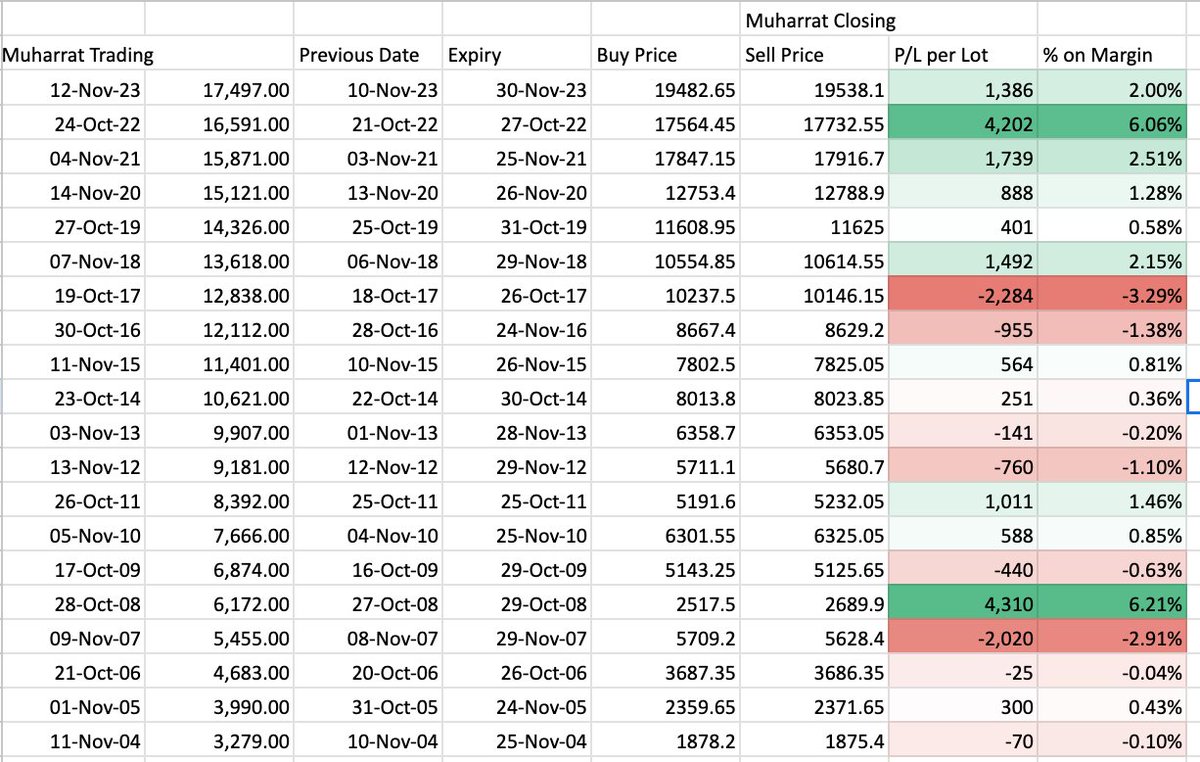Select buy price cell 19482.65
The image size is (1200, 762).
(665, 90)
